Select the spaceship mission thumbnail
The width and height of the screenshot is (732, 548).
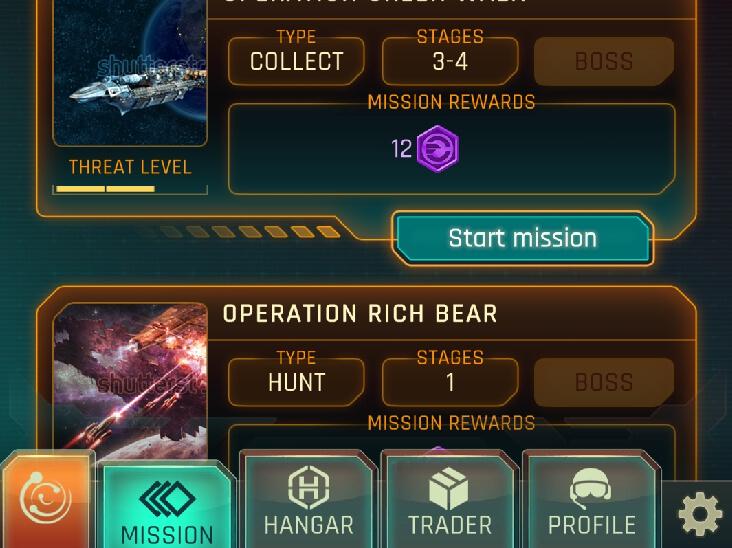tap(130, 72)
